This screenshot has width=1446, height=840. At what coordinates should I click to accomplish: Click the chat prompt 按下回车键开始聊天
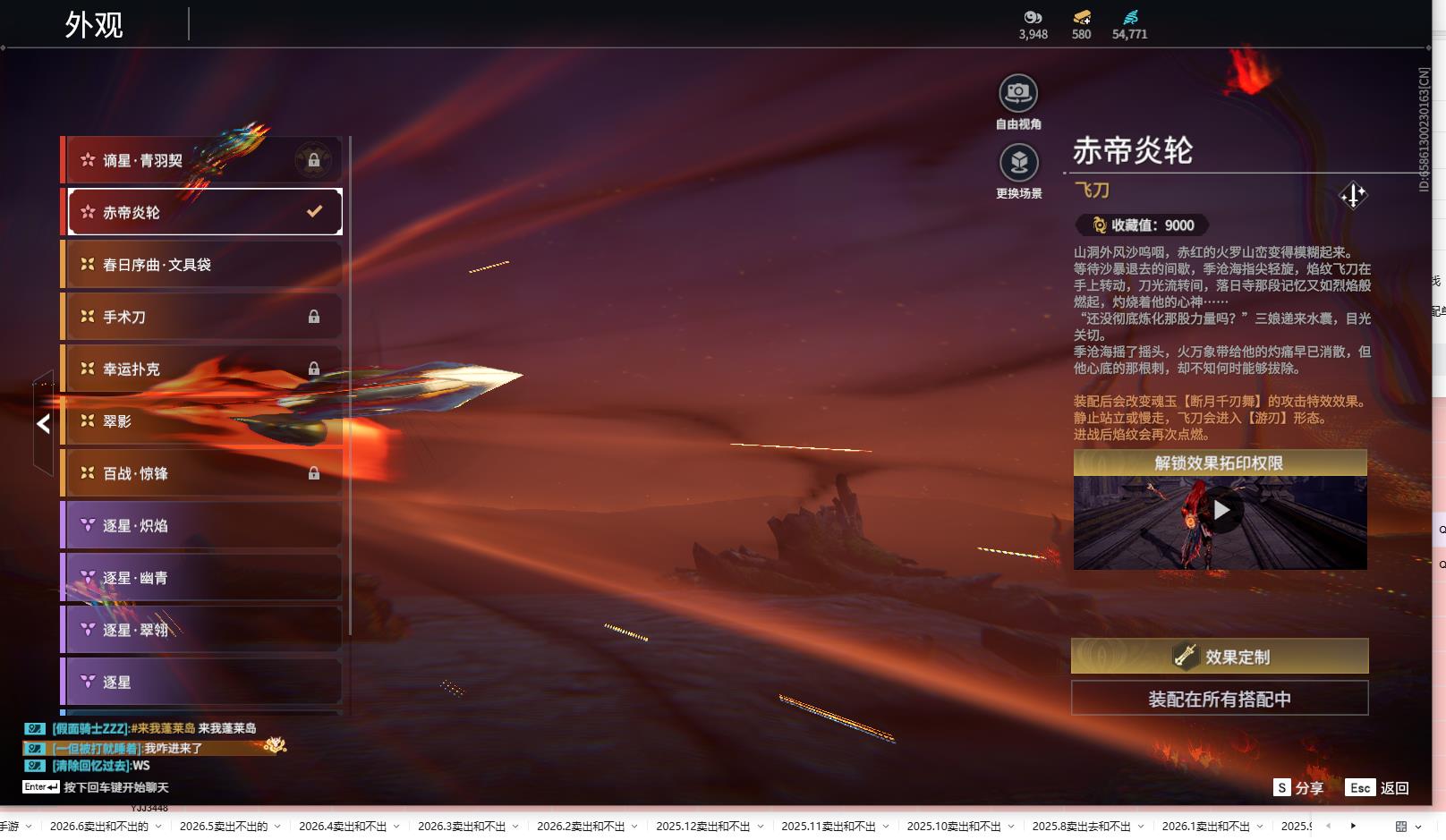(x=115, y=787)
